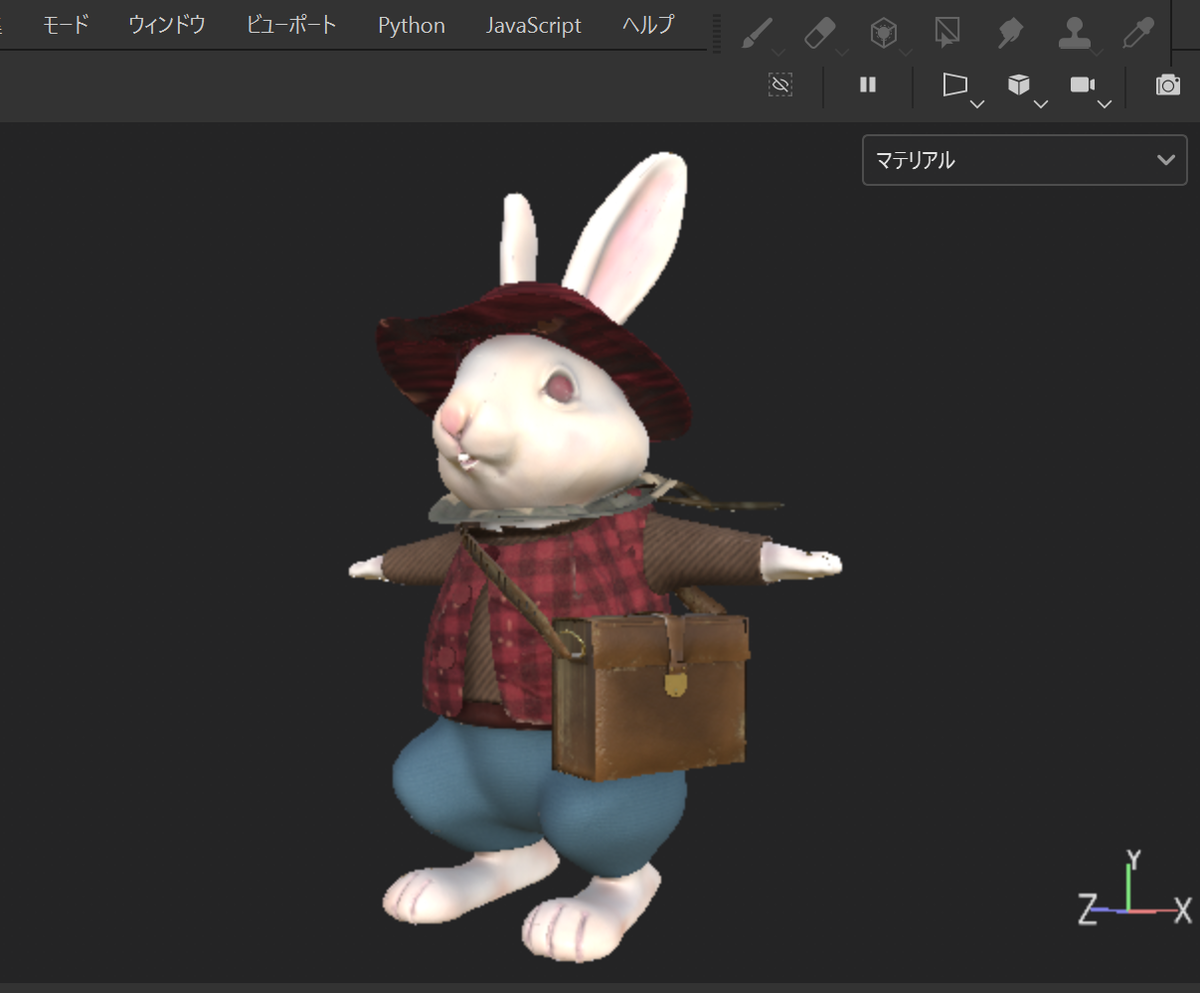Take a viewport screenshot with camera icon
Screen dimensions: 1200x993
pos(1168,85)
